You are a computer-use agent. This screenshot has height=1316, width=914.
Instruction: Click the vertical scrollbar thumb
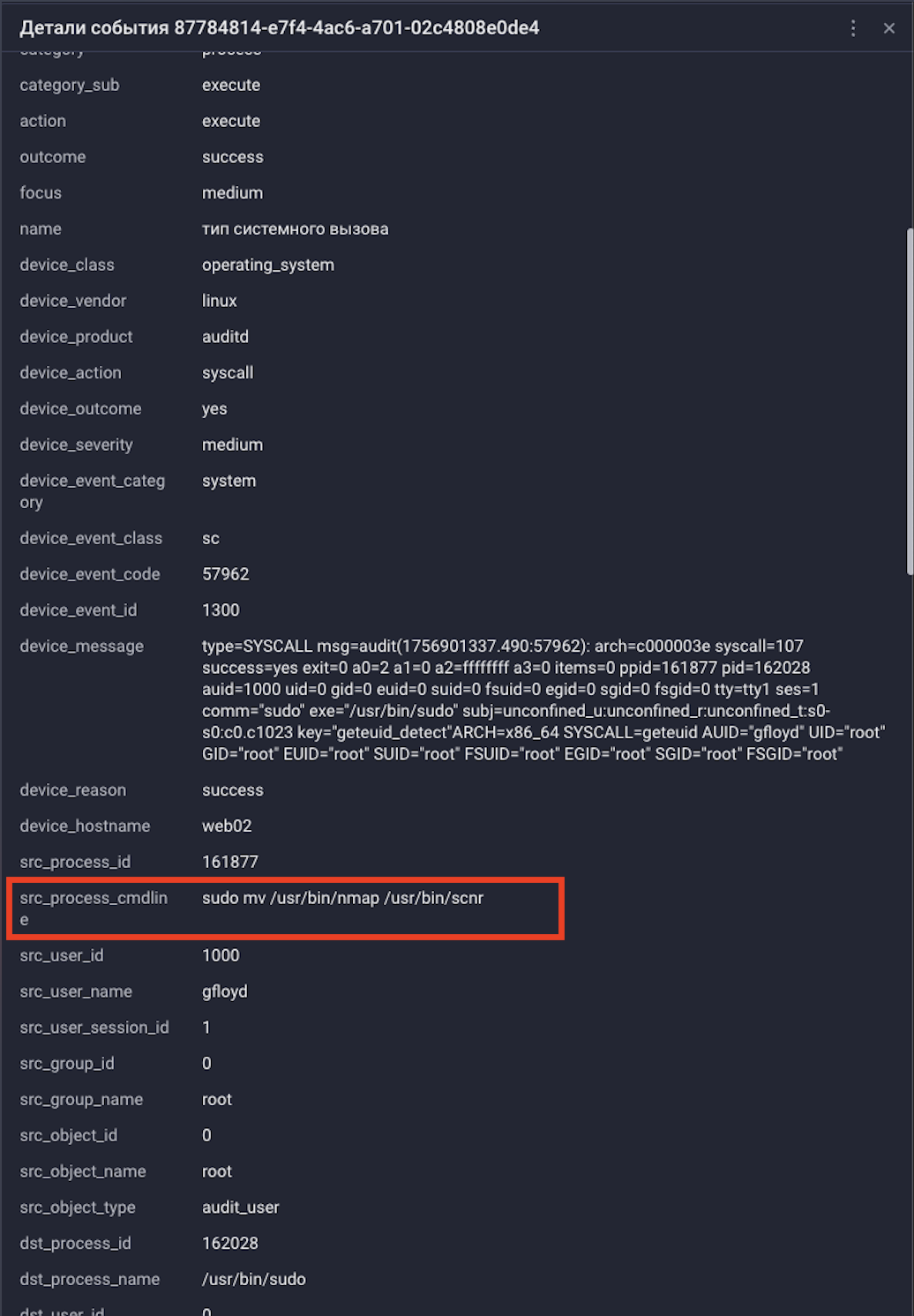[909, 401]
